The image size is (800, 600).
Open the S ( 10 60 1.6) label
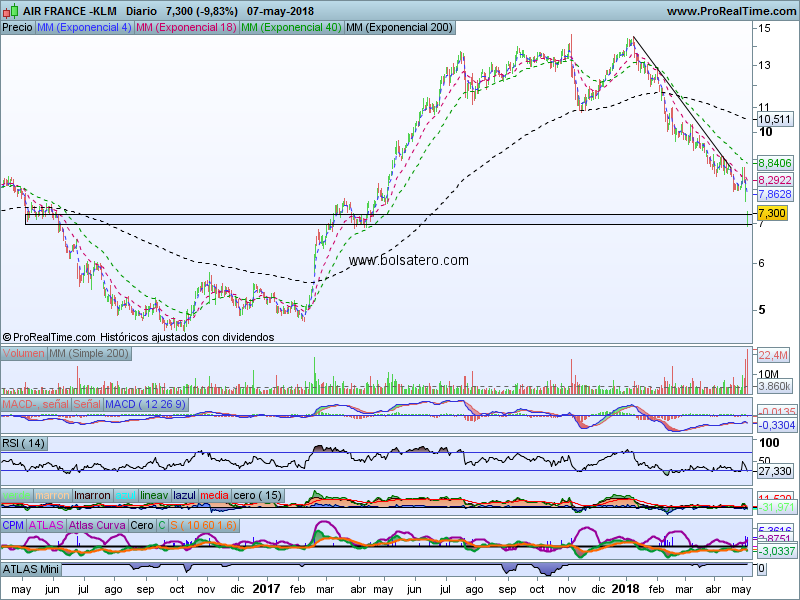pos(204,526)
